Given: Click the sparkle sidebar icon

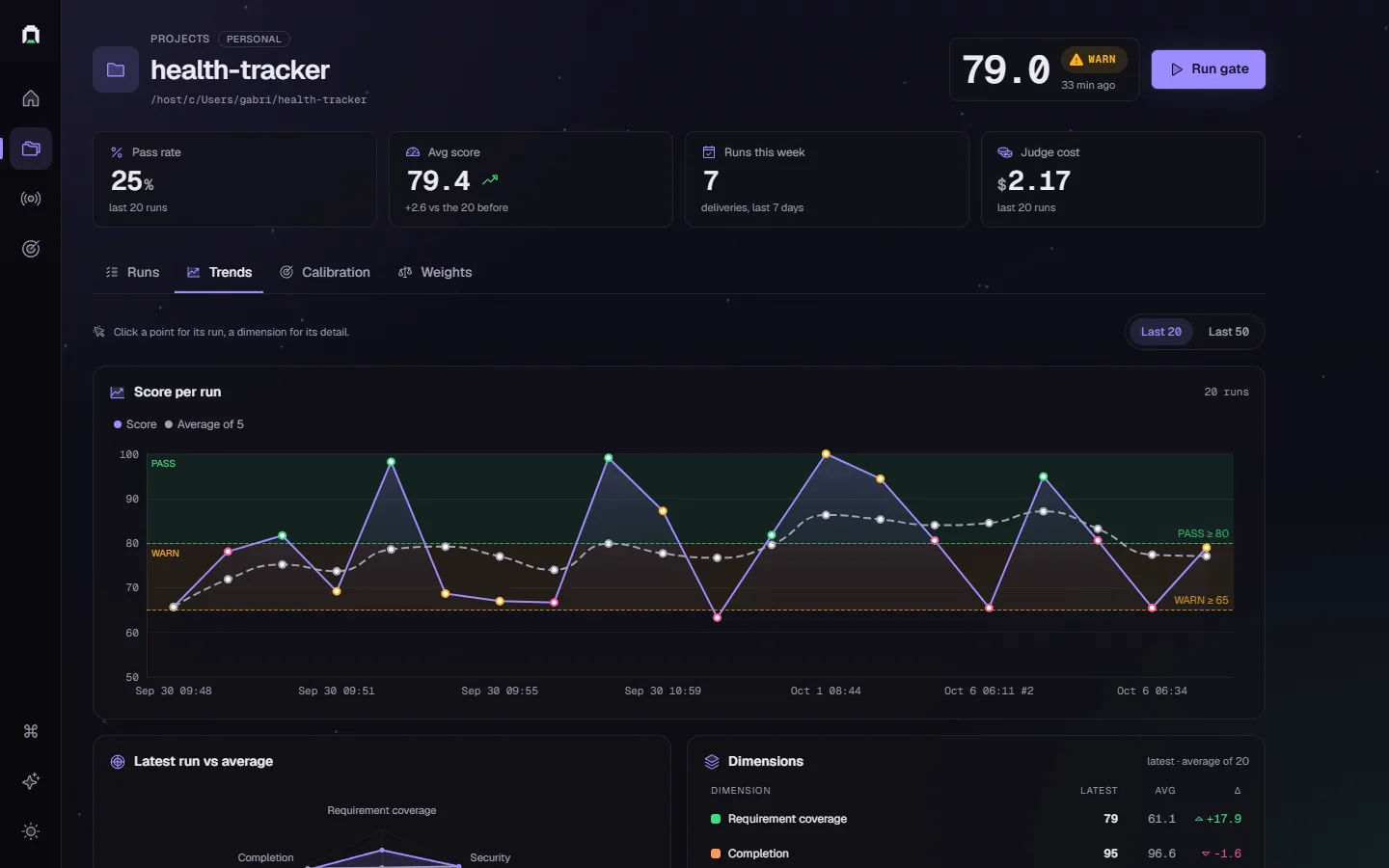Looking at the screenshot, I should coord(31,781).
